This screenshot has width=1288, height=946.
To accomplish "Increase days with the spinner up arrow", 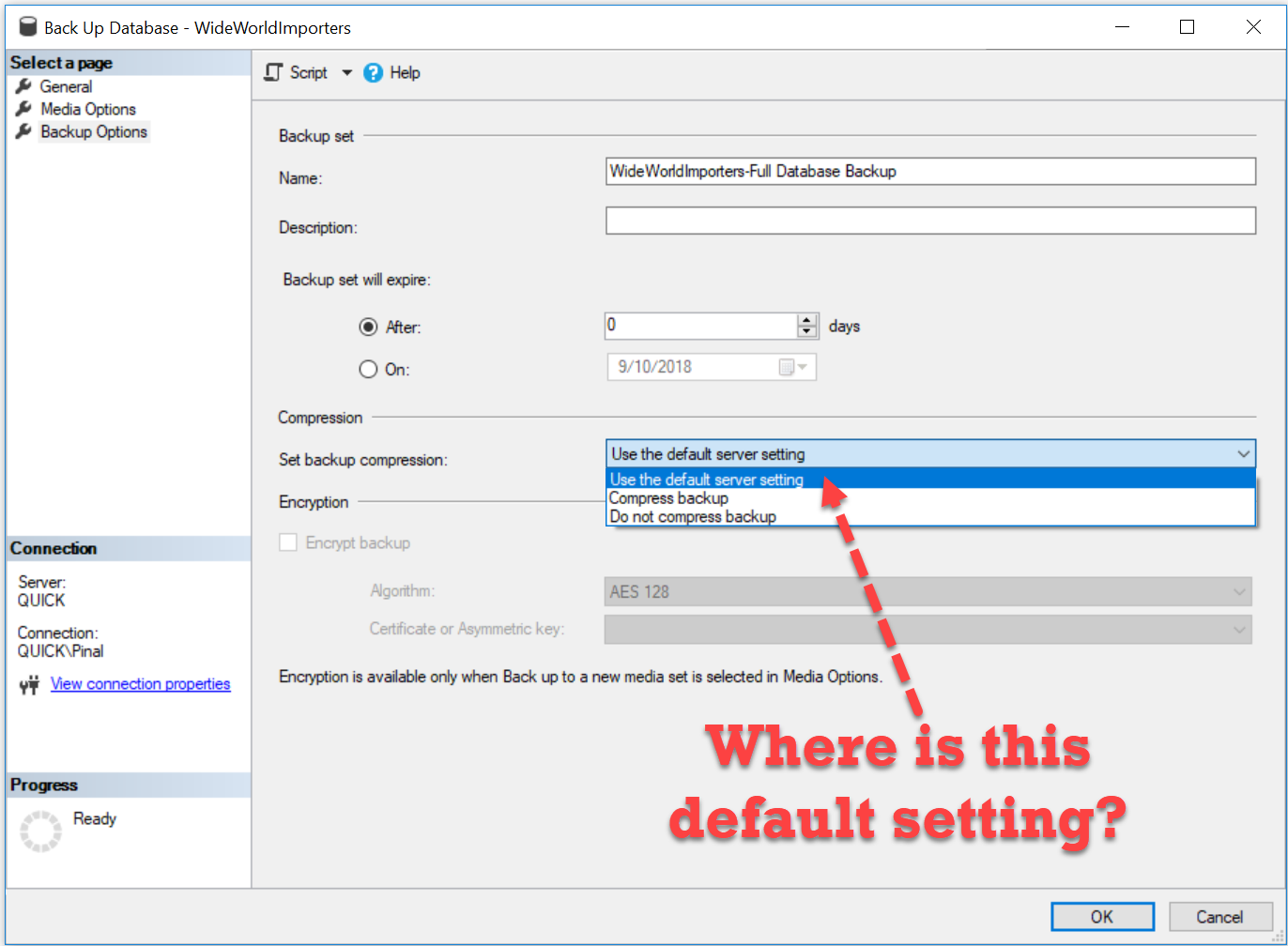I will click(x=807, y=320).
